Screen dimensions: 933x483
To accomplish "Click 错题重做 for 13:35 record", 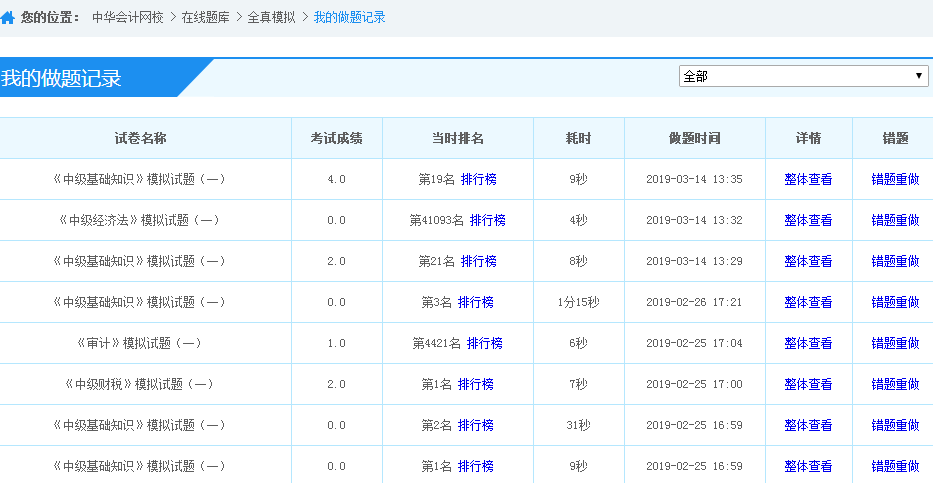I will (x=895, y=180).
